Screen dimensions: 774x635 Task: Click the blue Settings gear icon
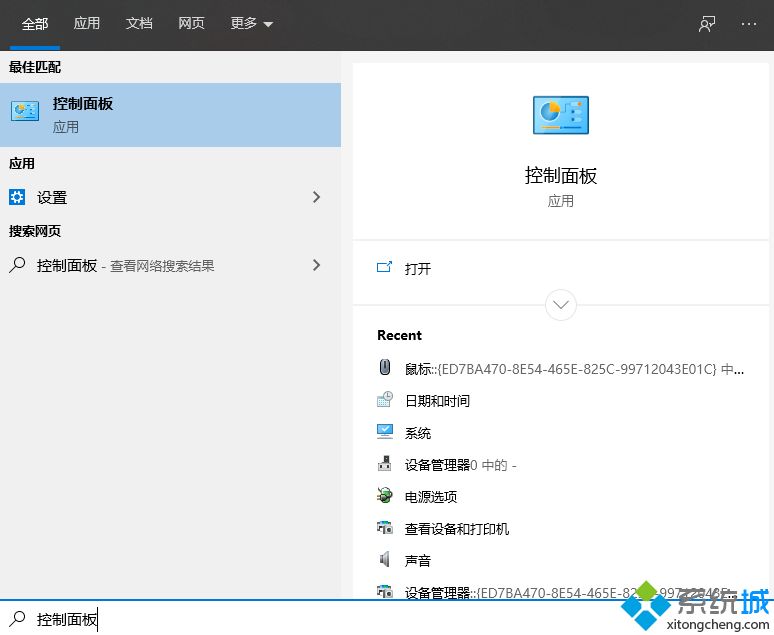coord(17,197)
